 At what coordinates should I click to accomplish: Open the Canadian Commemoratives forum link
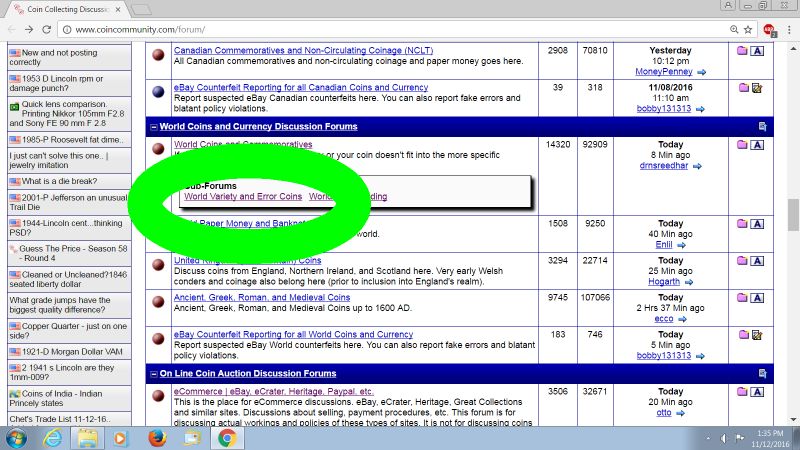pyautogui.click(x=303, y=51)
